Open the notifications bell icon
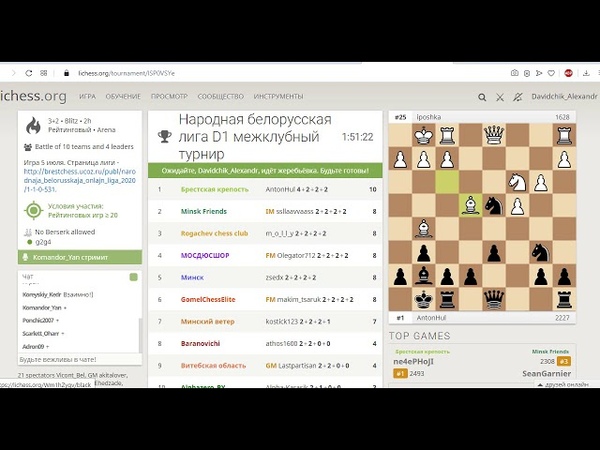 (x=517, y=98)
